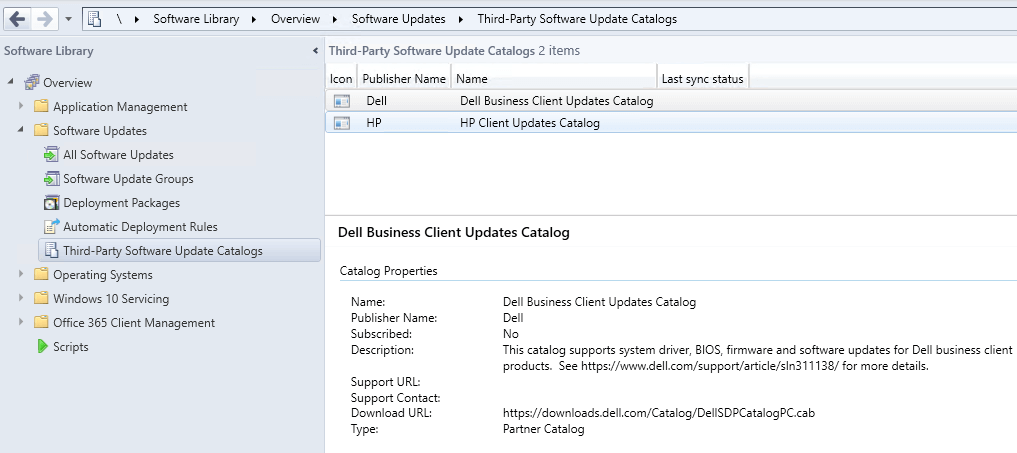
Task: Click the Partner Catalog type value
Action: click(x=544, y=429)
